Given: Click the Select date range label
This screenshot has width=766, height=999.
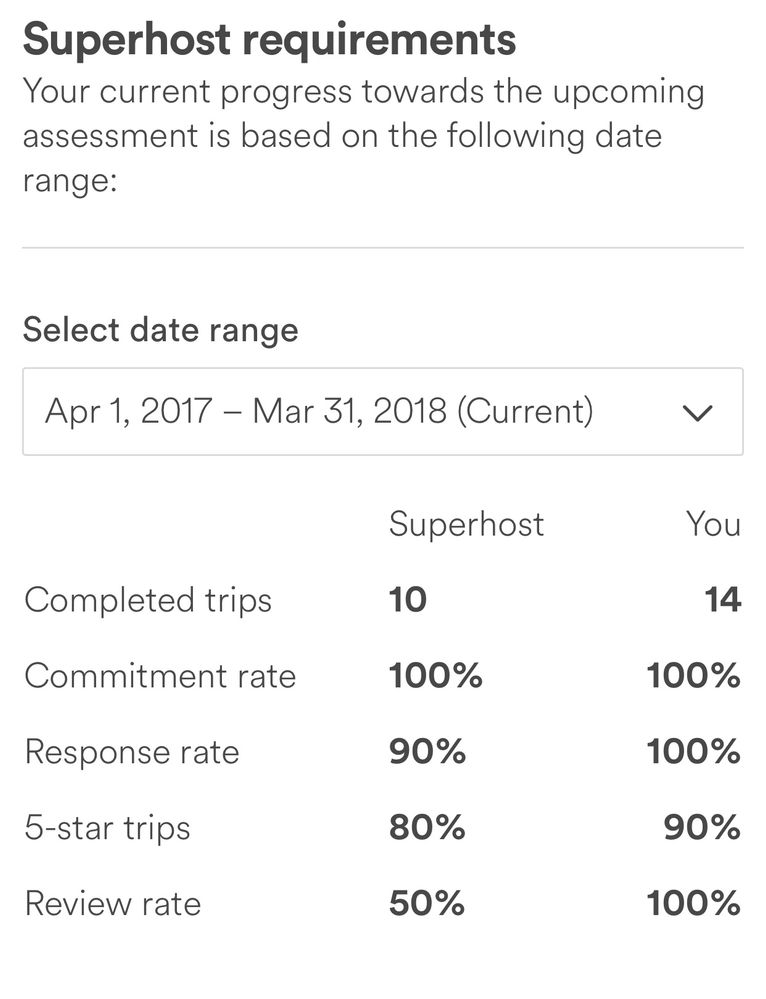Looking at the screenshot, I should coord(161,330).
